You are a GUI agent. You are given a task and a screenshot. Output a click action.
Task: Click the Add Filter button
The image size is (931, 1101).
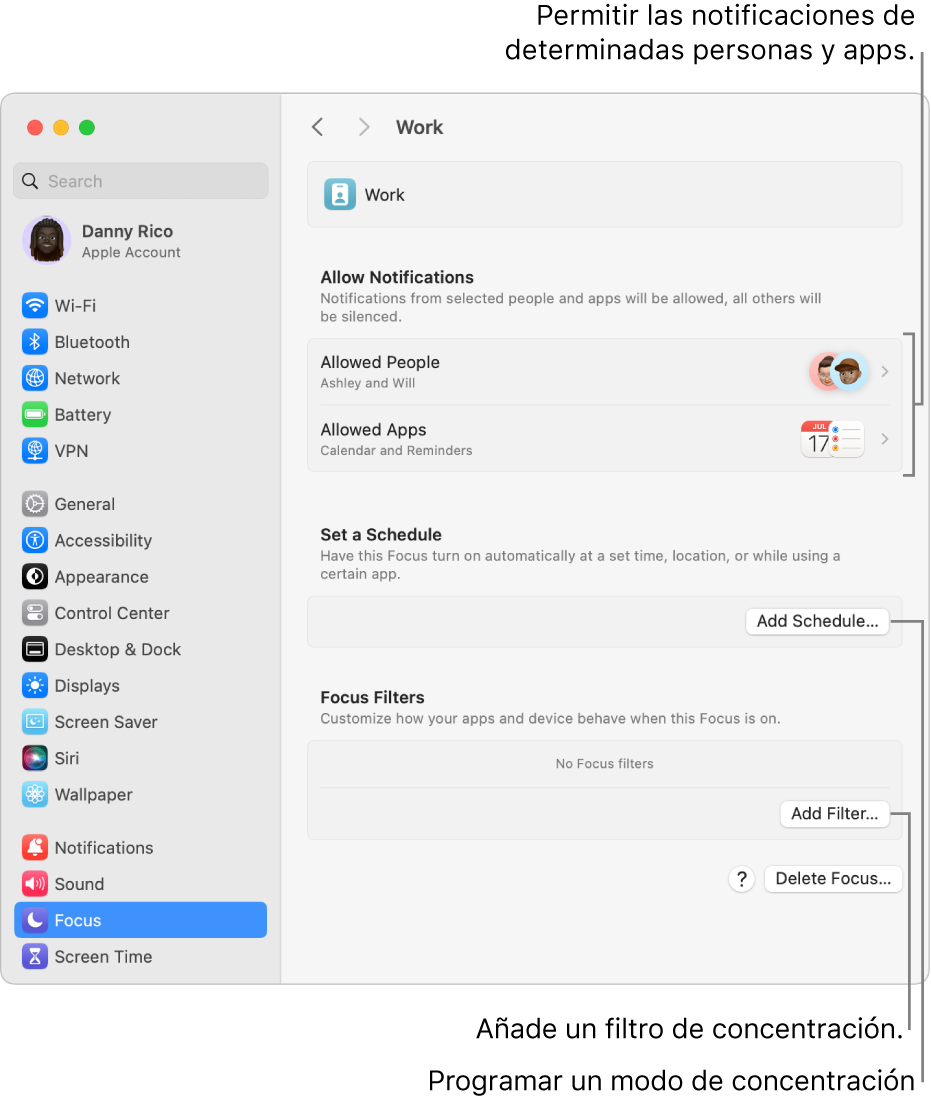pyautogui.click(x=835, y=814)
